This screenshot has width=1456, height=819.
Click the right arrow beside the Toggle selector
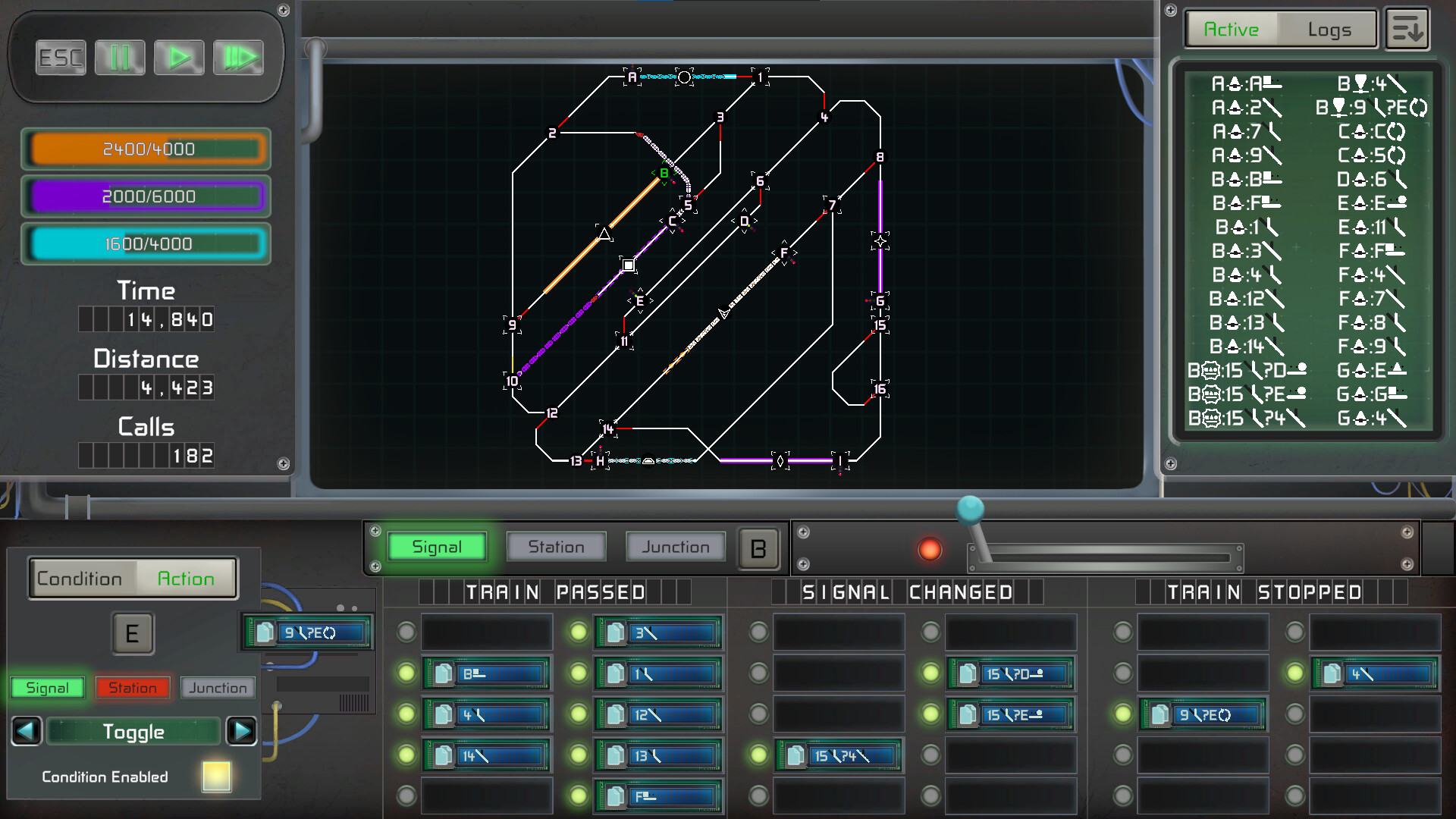coord(241,731)
